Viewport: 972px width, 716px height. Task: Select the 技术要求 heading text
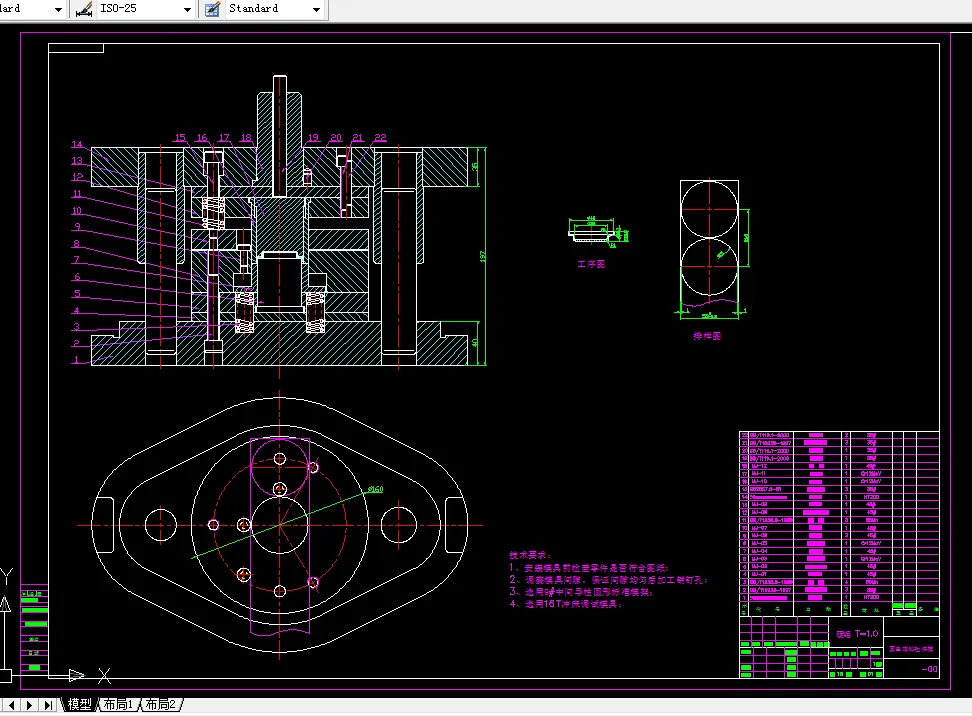pyautogui.click(x=530, y=555)
